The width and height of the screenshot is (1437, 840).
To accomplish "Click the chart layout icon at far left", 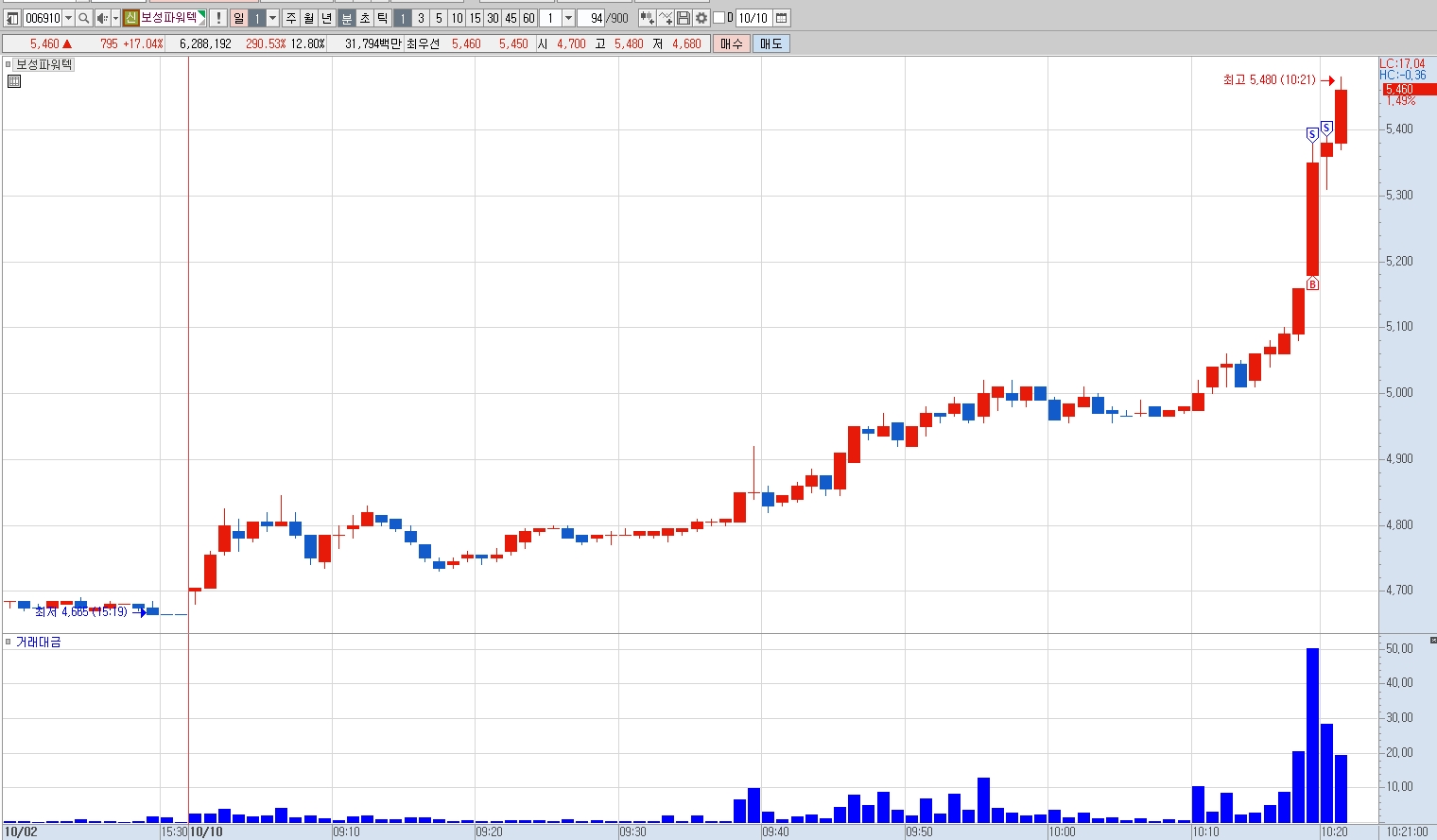I will (x=12, y=18).
